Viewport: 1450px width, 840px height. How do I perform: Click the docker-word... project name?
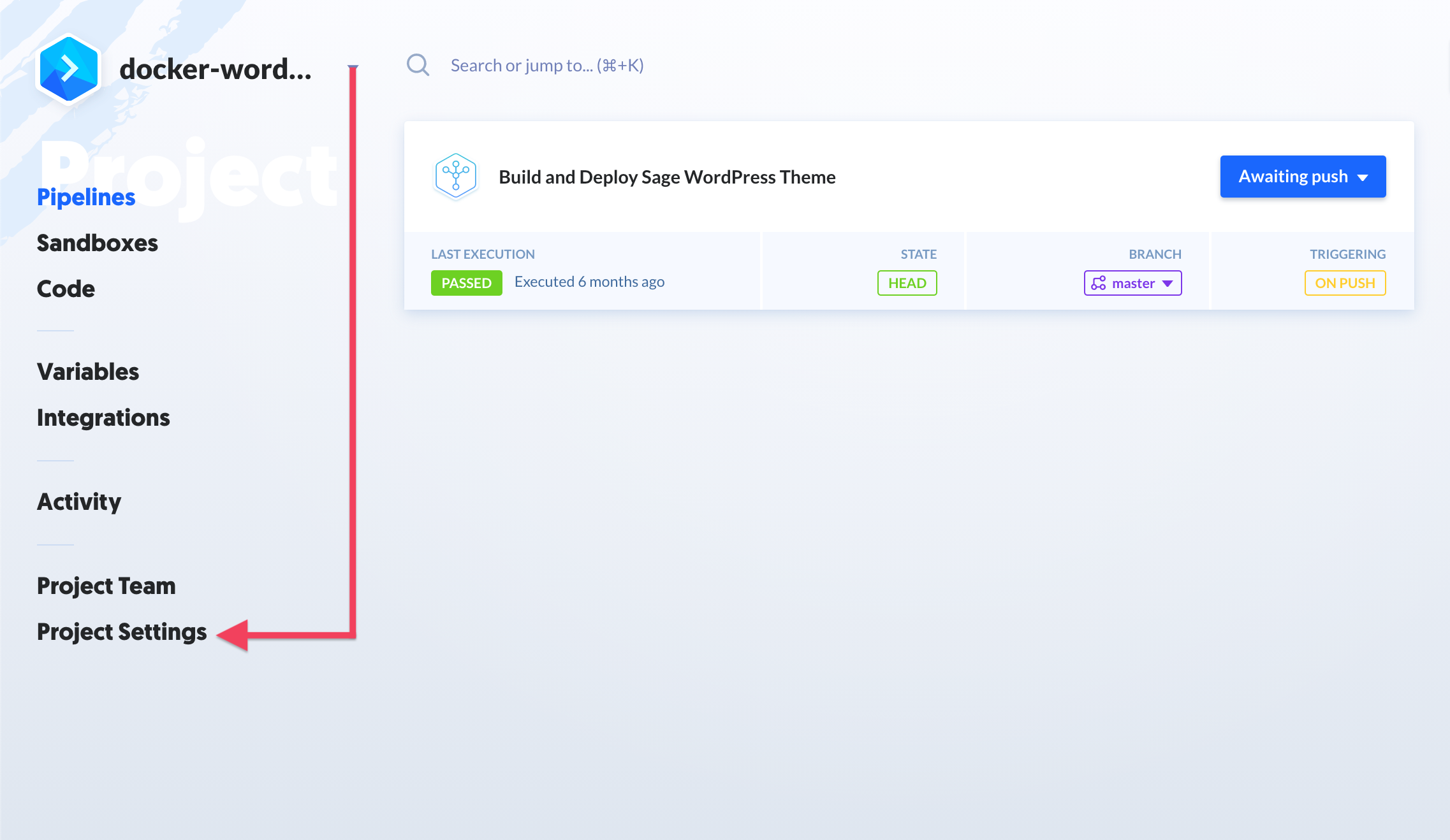(216, 69)
